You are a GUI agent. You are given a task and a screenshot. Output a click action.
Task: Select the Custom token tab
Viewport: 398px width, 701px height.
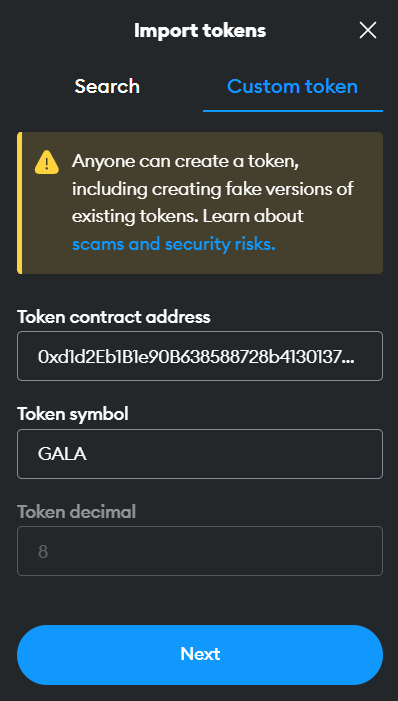(x=292, y=86)
